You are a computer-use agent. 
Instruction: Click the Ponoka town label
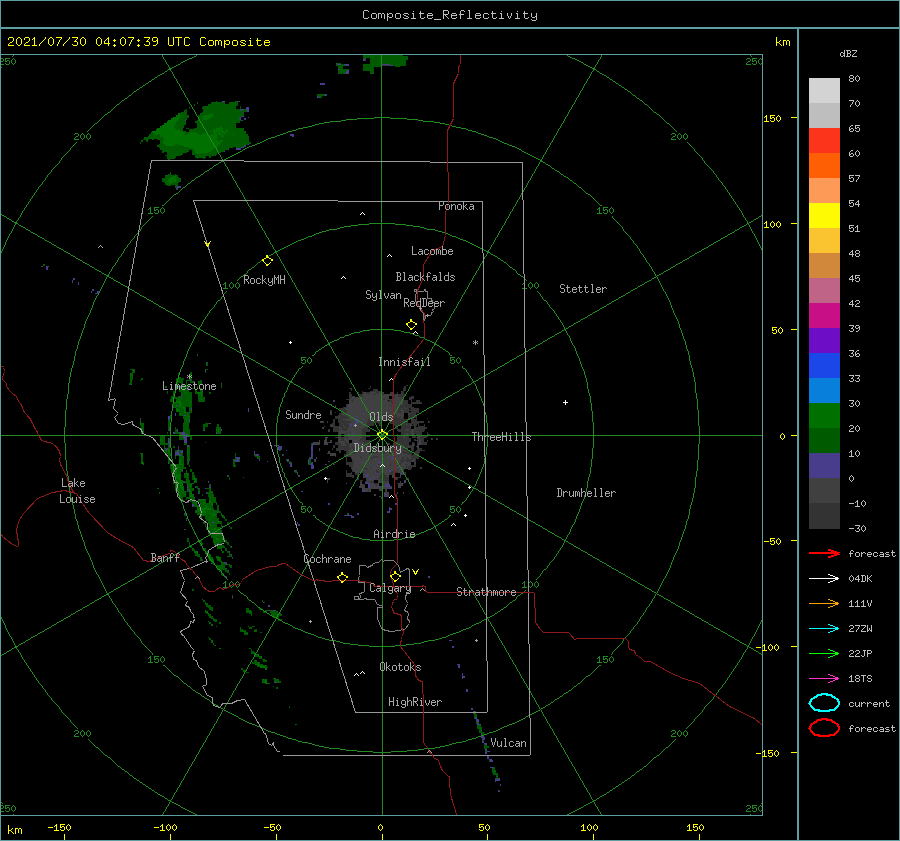click(456, 206)
